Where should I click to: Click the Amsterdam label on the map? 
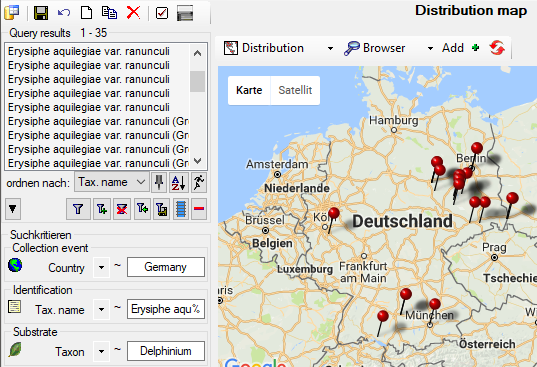point(277,164)
